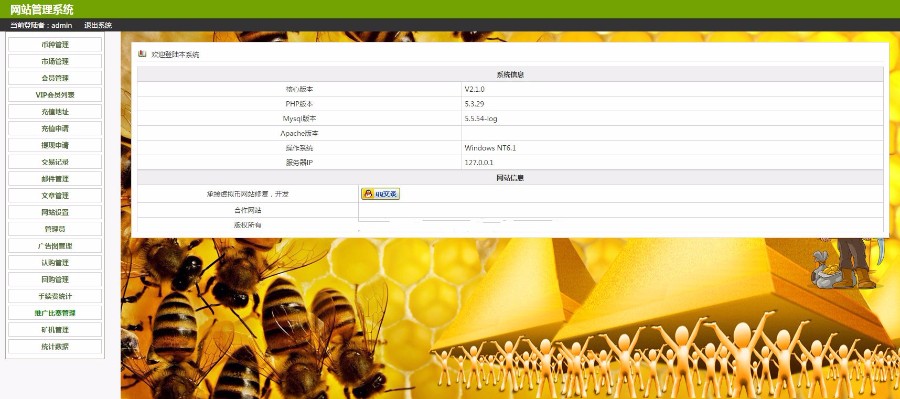Viewport: 900px width, 399px height.
Task: Open 网站设置 in the sidebar
Action: tap(55, 212)
